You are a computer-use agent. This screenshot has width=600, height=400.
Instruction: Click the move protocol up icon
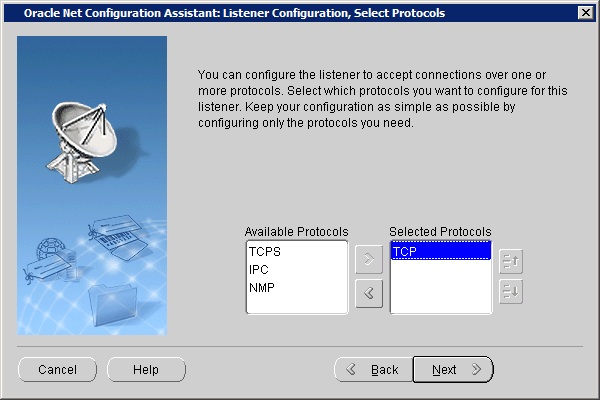point(511,262)
